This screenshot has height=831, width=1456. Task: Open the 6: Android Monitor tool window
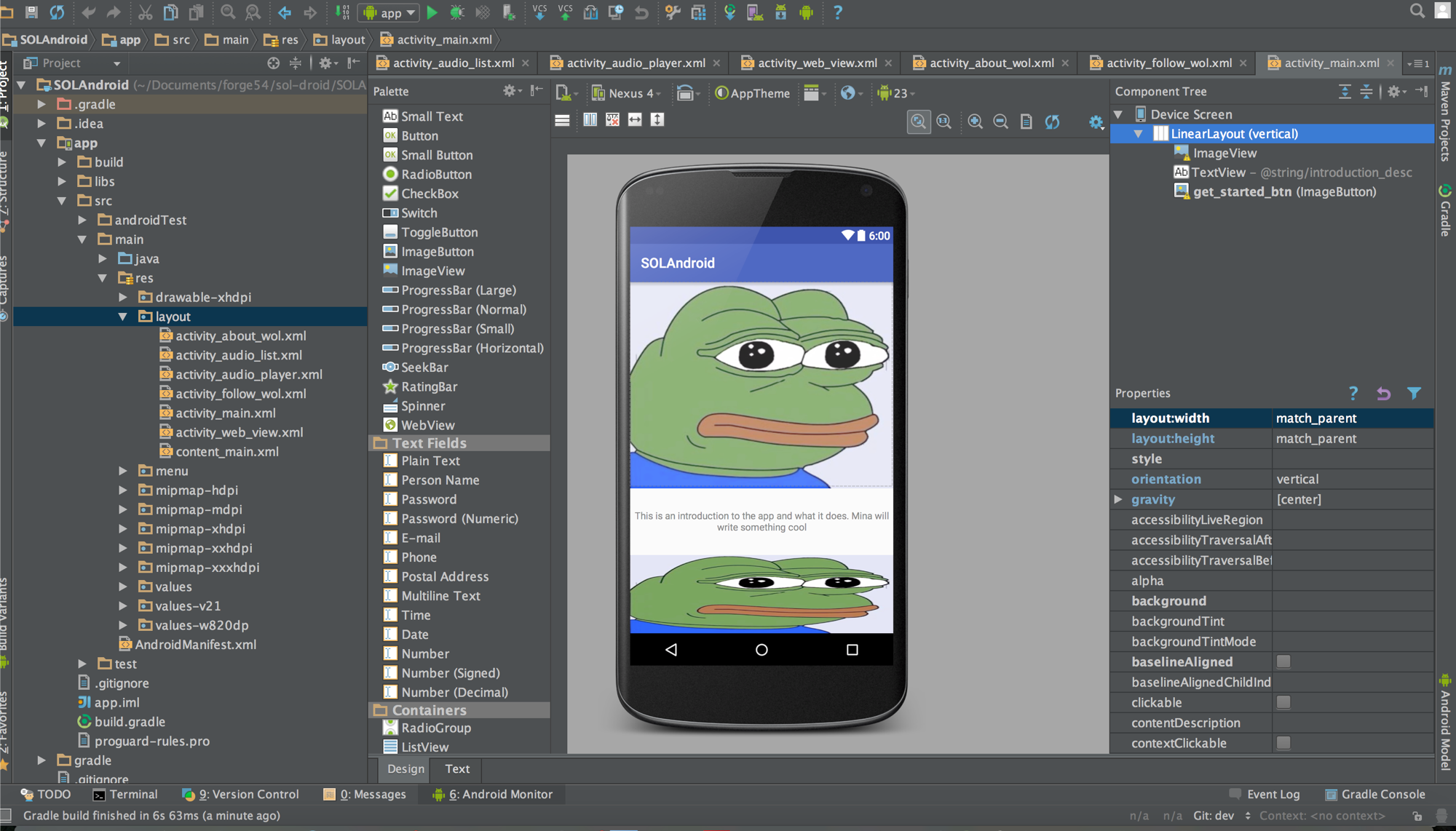coord(493,795)
